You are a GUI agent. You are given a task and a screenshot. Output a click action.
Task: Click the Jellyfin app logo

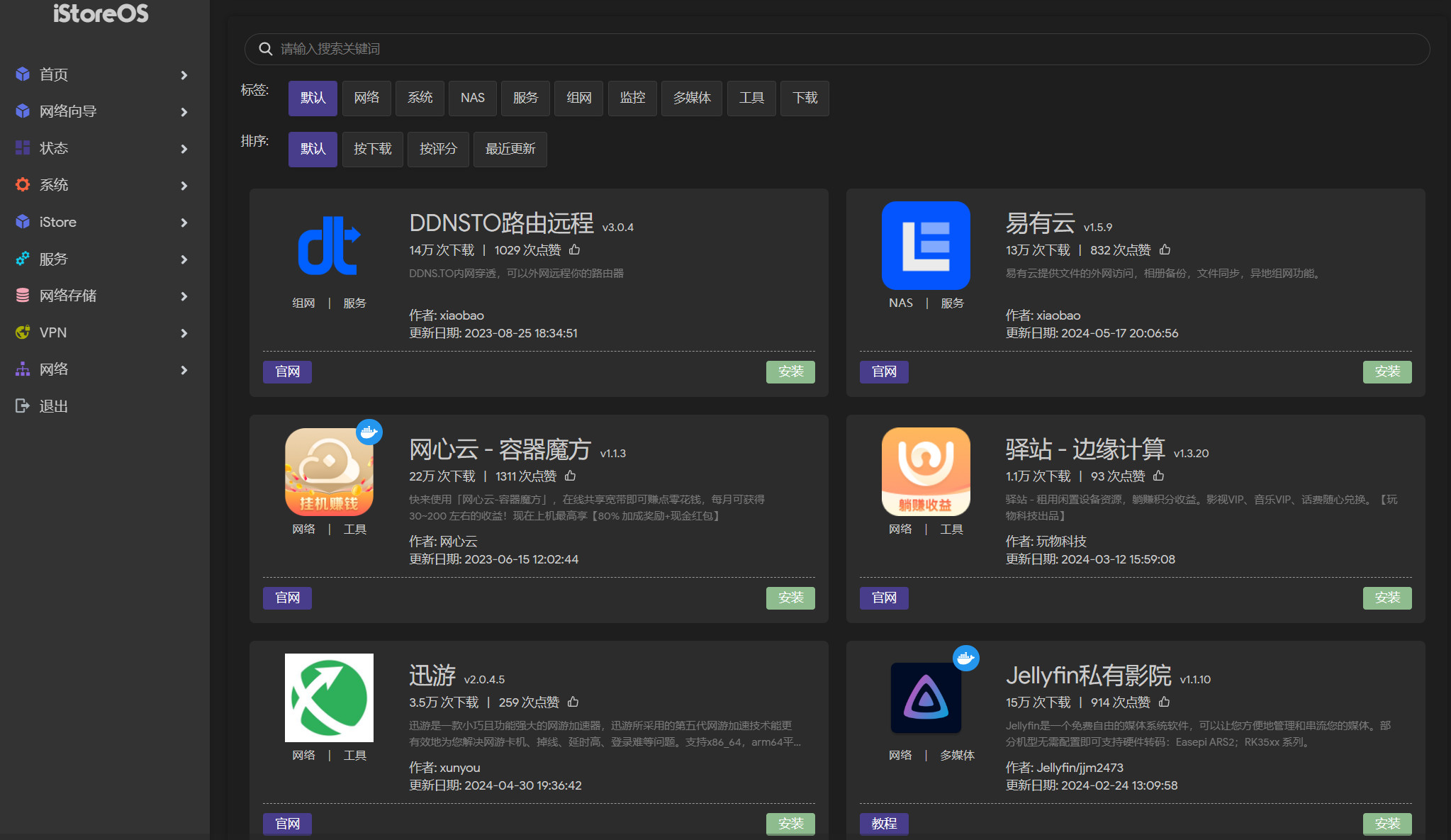click(x=926, y=698)
